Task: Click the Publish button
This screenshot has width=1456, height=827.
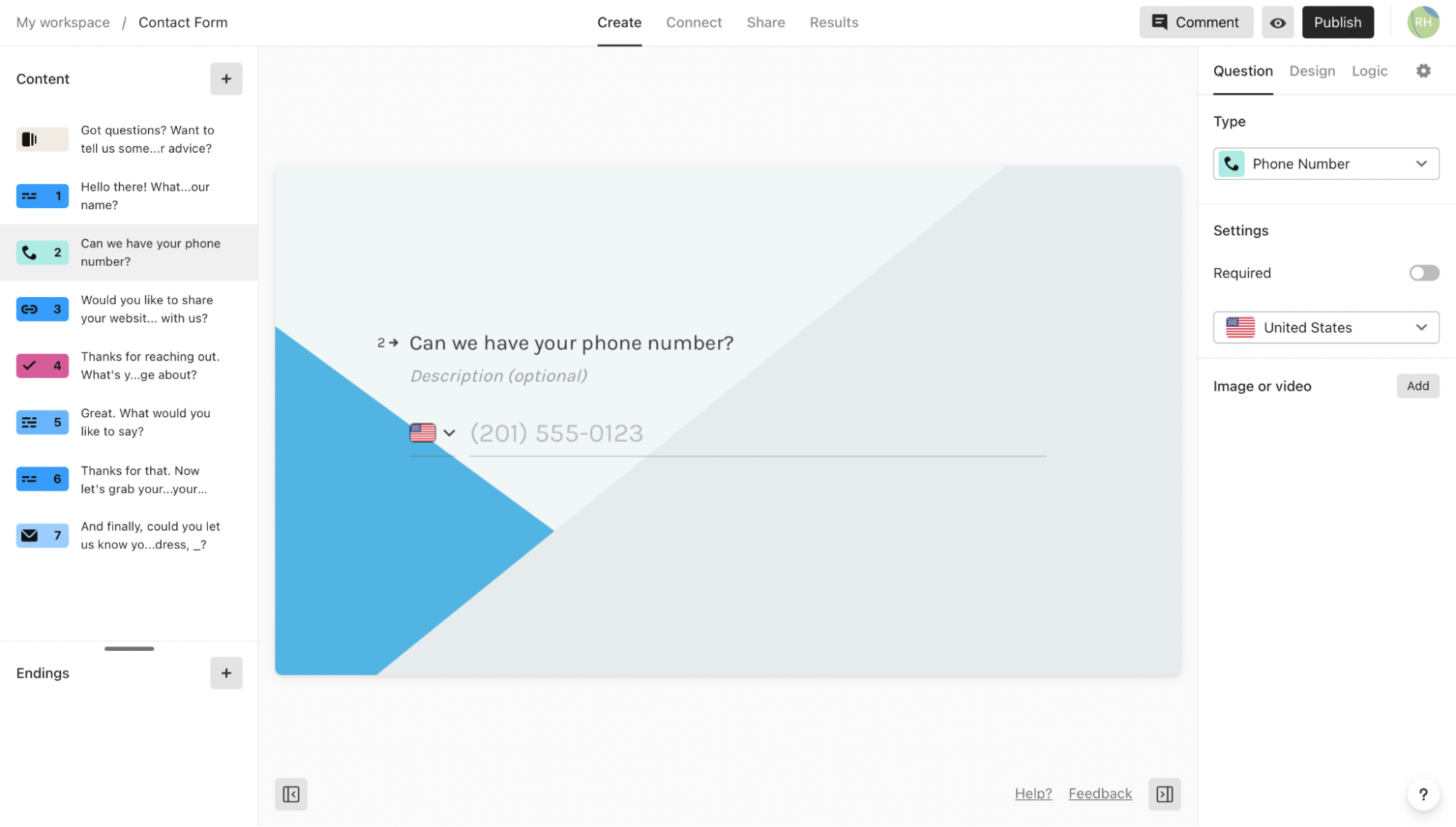Action: click(1338, 22)
